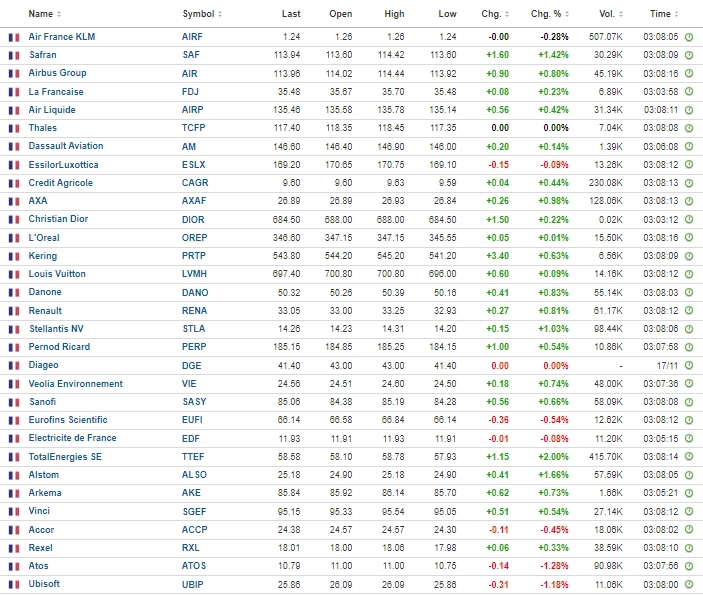
Task: Open the Eurofins Scientific stock link
Action: pos(68,420)
